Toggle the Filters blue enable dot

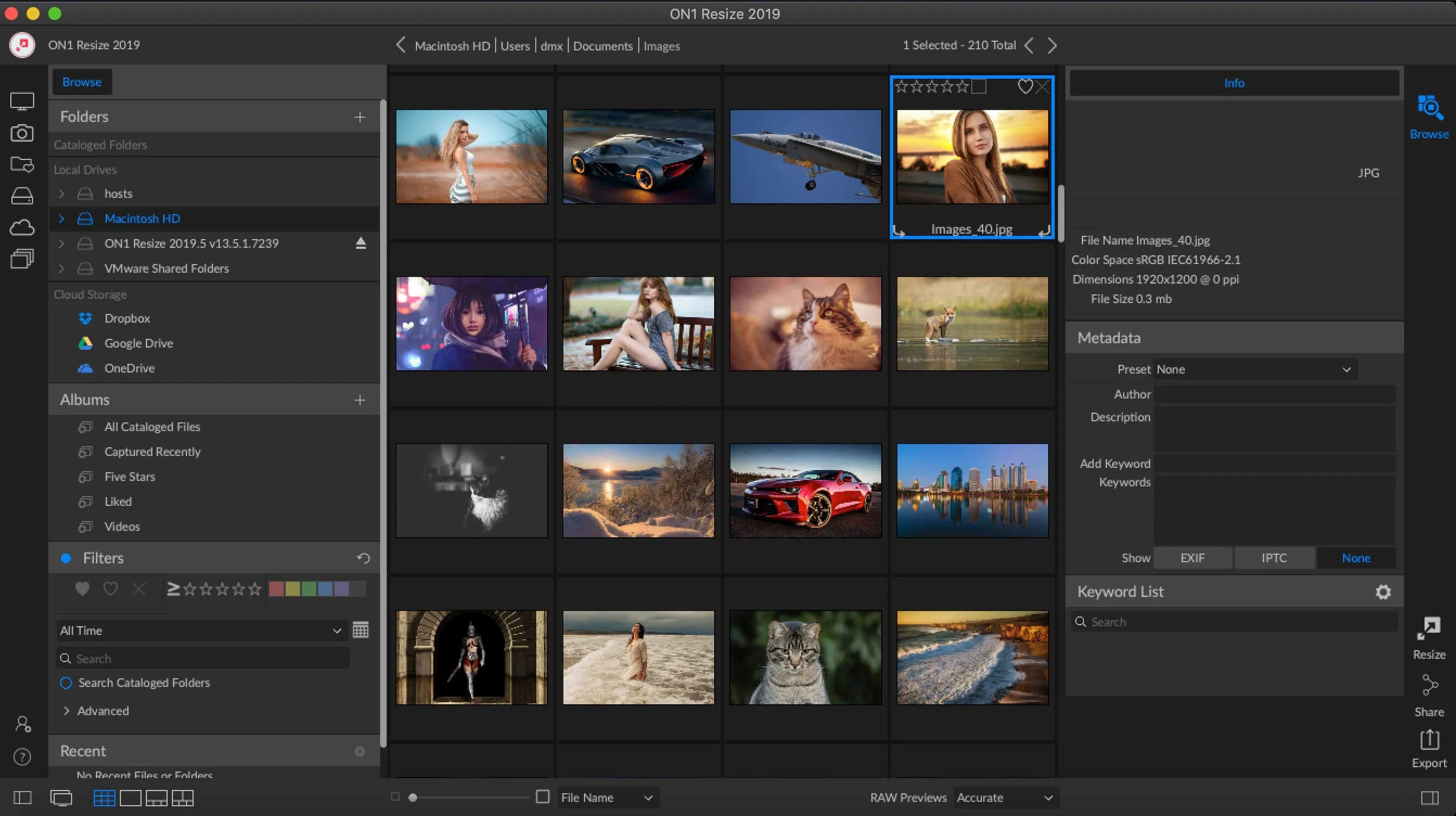click(x=66, y=558)
